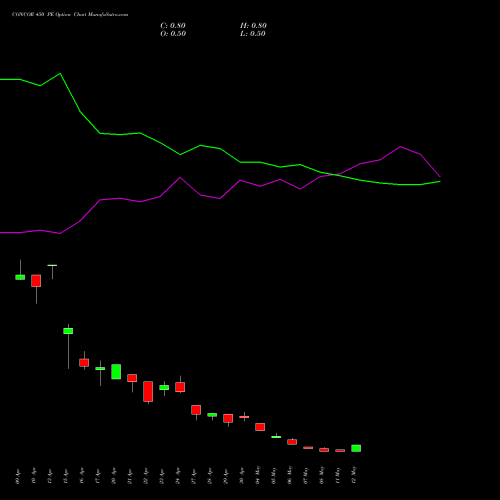Image resolution: width=500 pixels, height=500 pixels.
Task: Select the 12 May date label
Action: (x=354, y=475)
